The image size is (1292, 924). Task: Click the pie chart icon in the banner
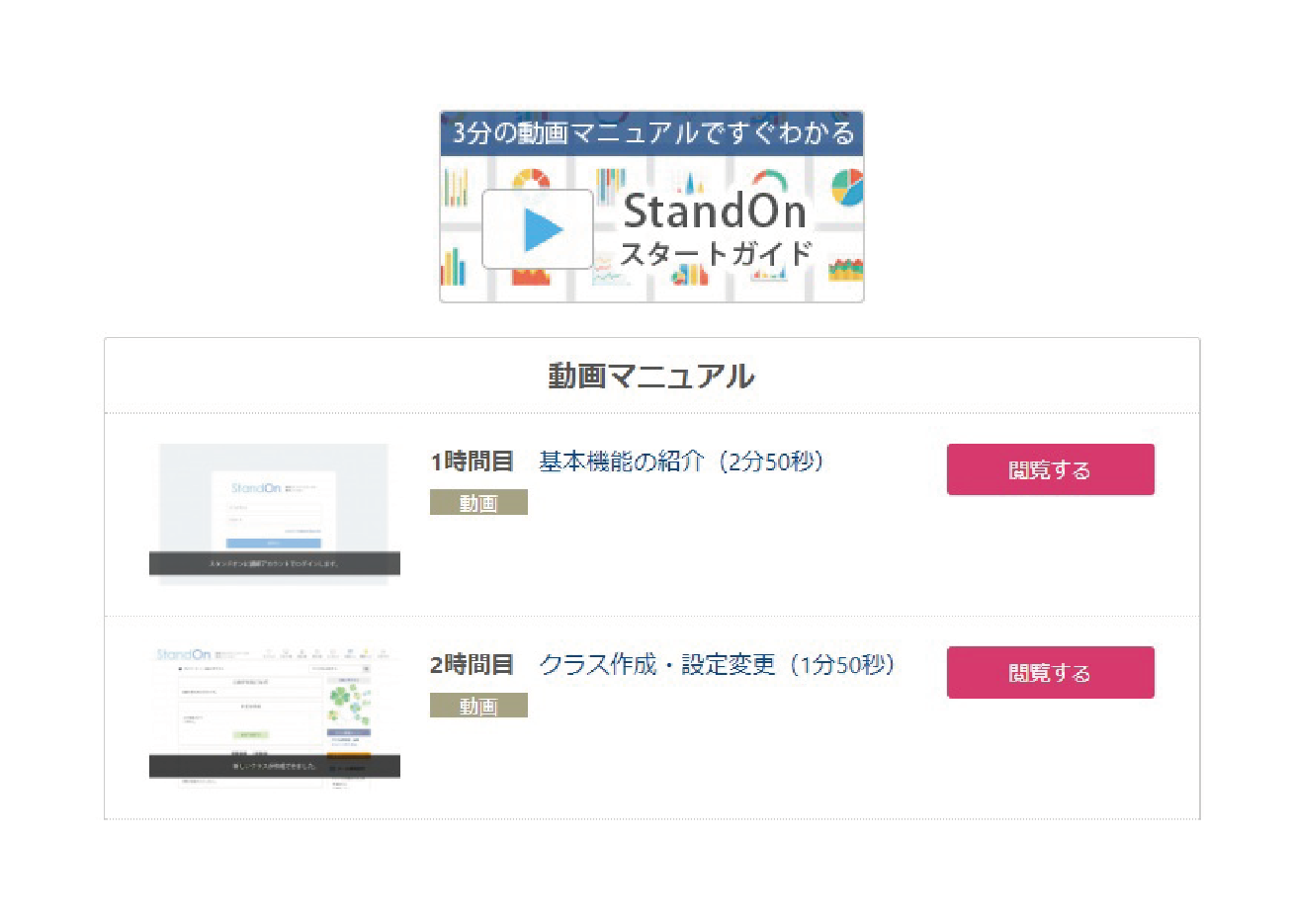(845, 186)
